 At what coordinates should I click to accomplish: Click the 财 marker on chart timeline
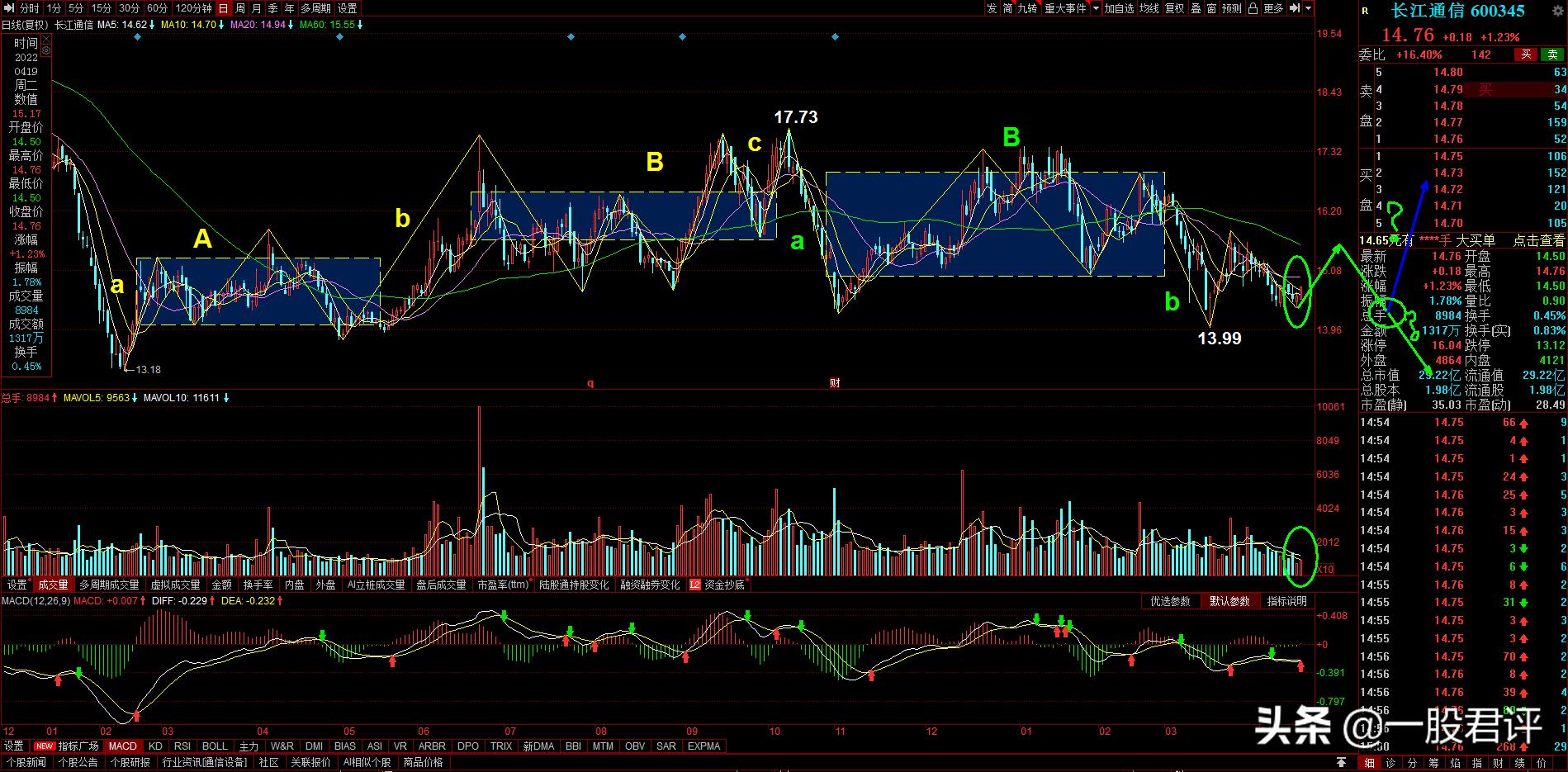click(835, 383)
